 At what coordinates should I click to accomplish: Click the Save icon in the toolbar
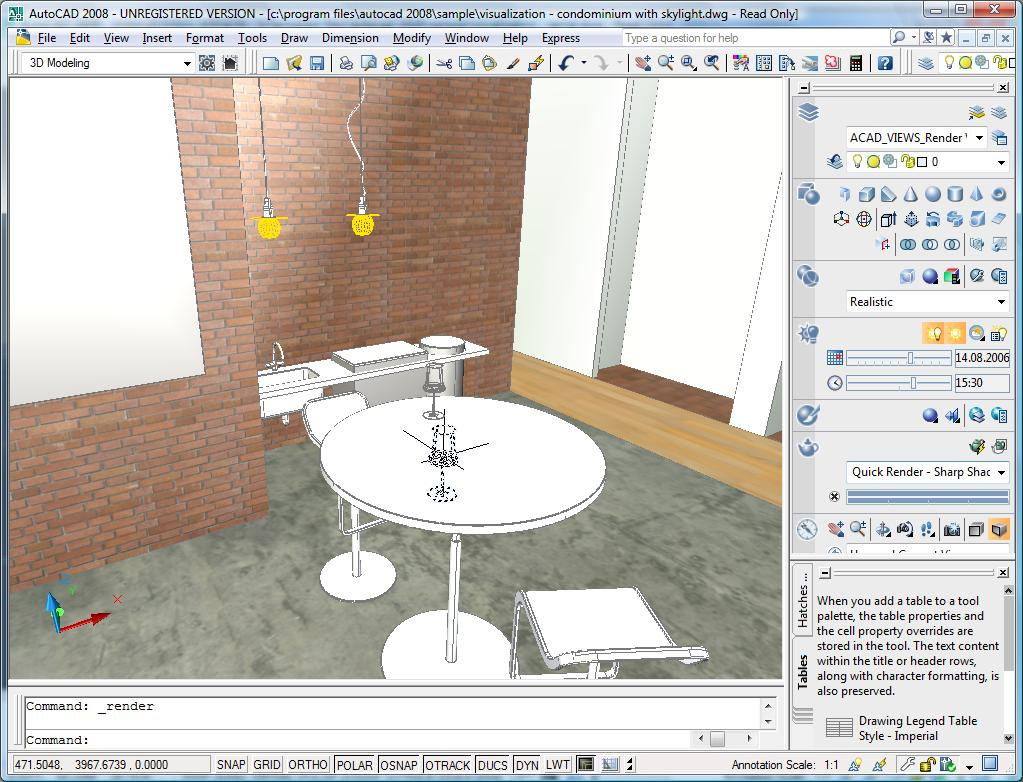(x=317, y=63)
